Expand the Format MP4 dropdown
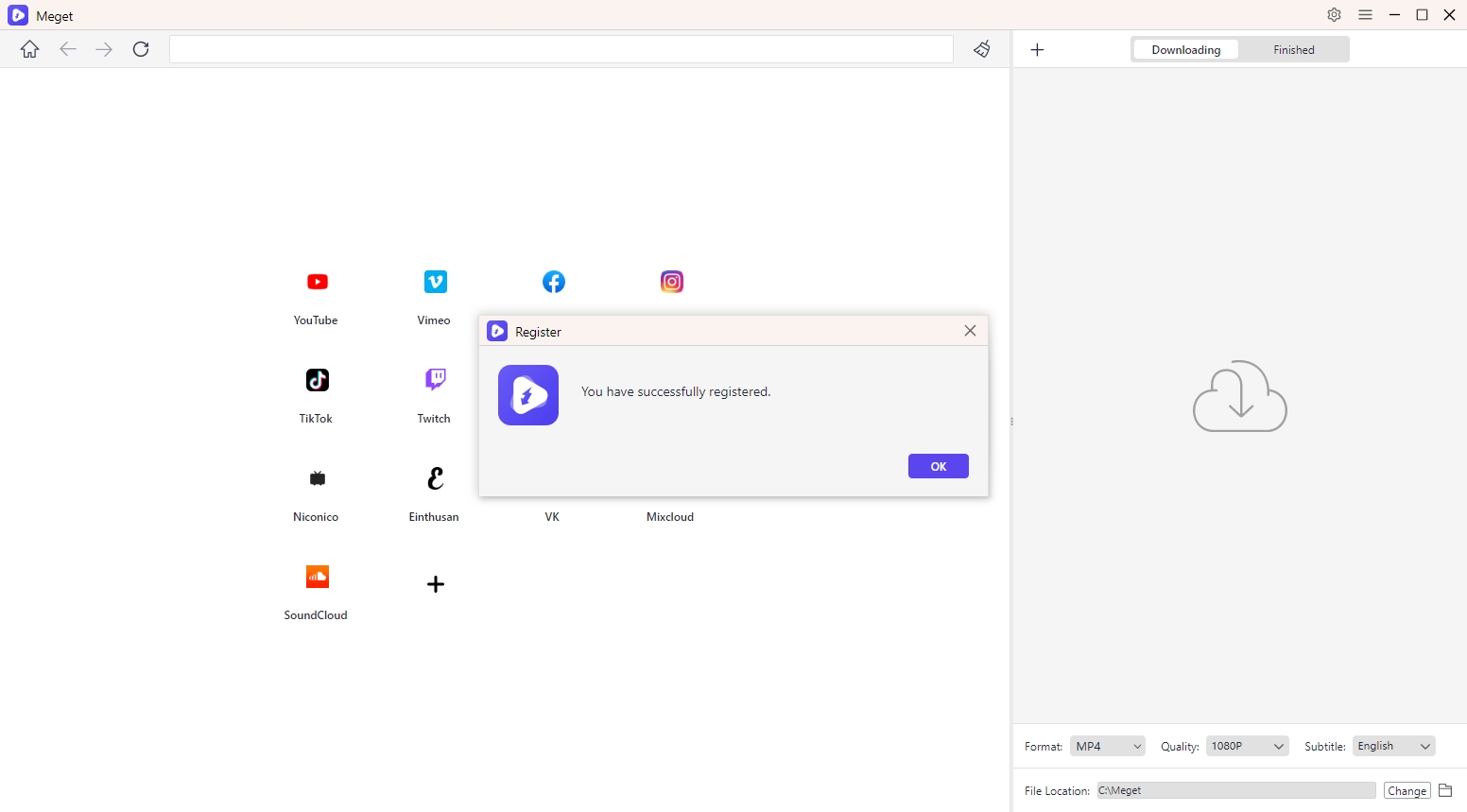Image resolution: width=1467 pixels, height=812 pixels. pyautogui.click(x=1108, y=747)
